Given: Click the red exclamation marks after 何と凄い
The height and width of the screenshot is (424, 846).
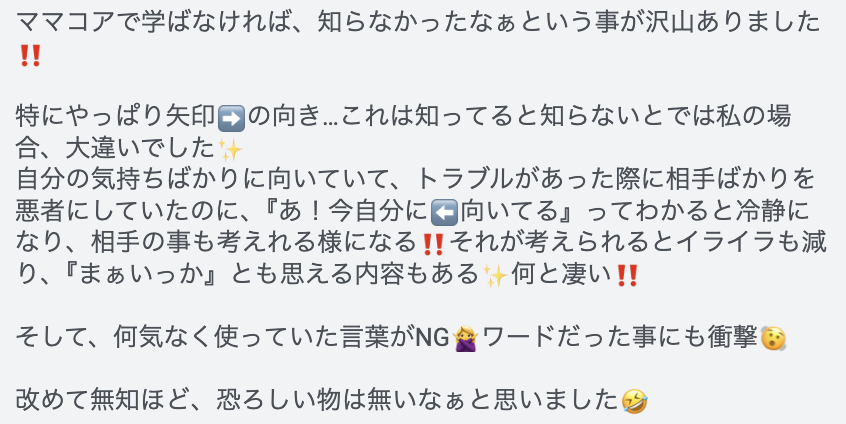Looking at the screenshot, I should tap(626, 276).
